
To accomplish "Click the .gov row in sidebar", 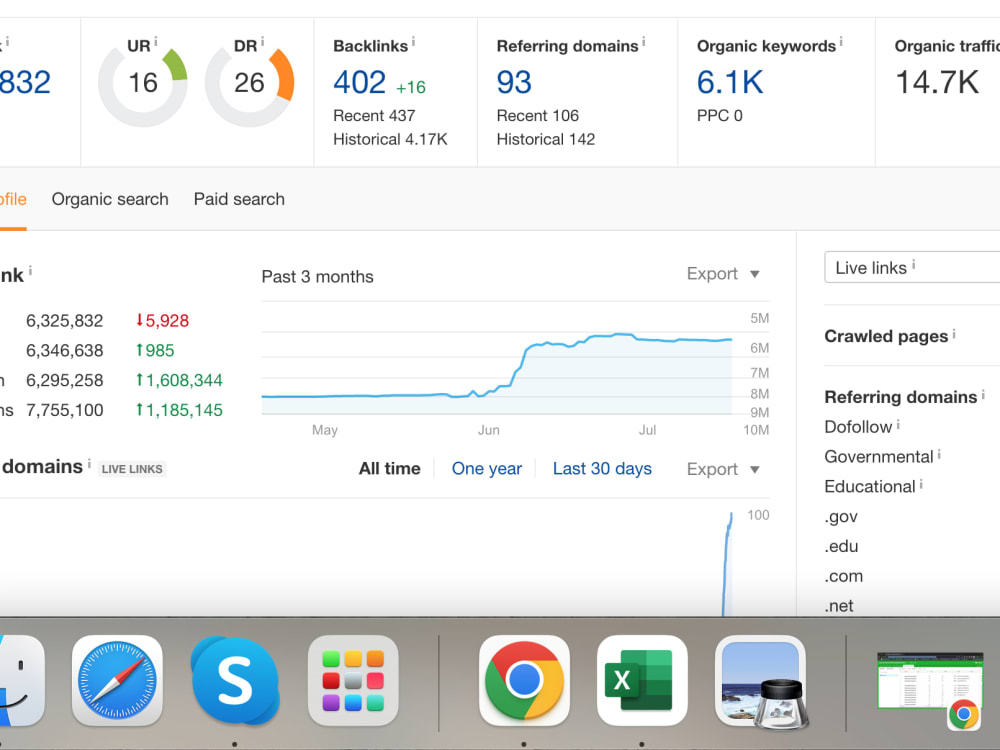I will point(841,517).
